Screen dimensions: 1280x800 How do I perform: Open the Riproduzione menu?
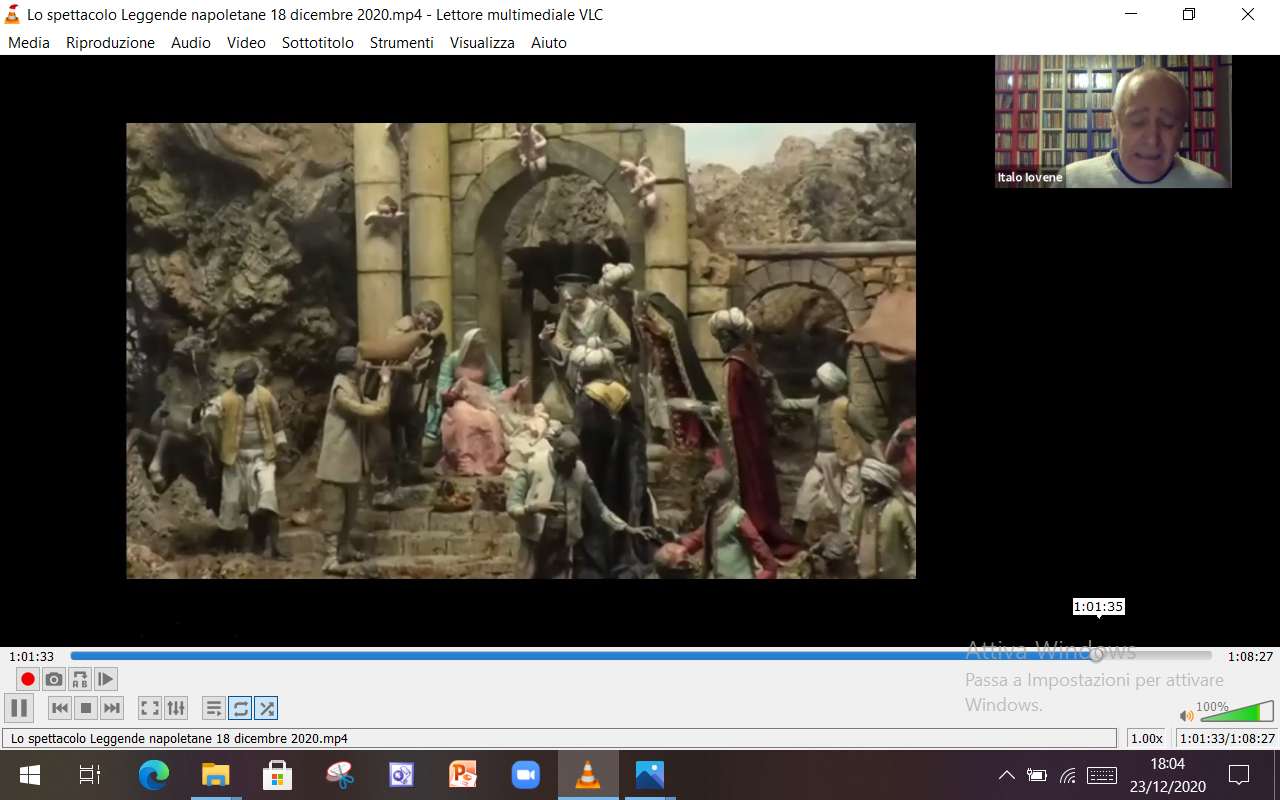pyautogui.click(x=110, y=43)
